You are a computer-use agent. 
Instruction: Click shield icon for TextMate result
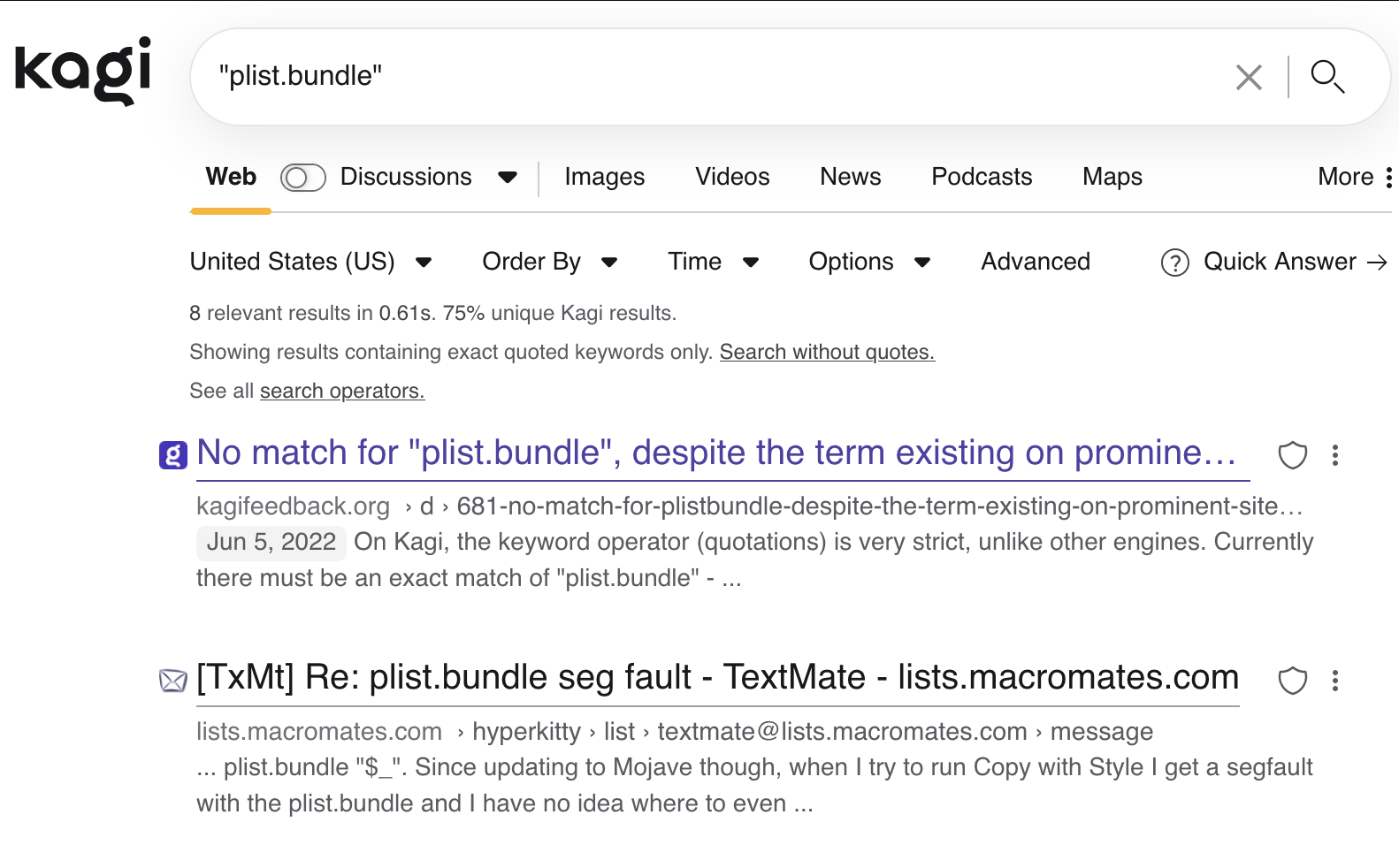coord(1292,681)
